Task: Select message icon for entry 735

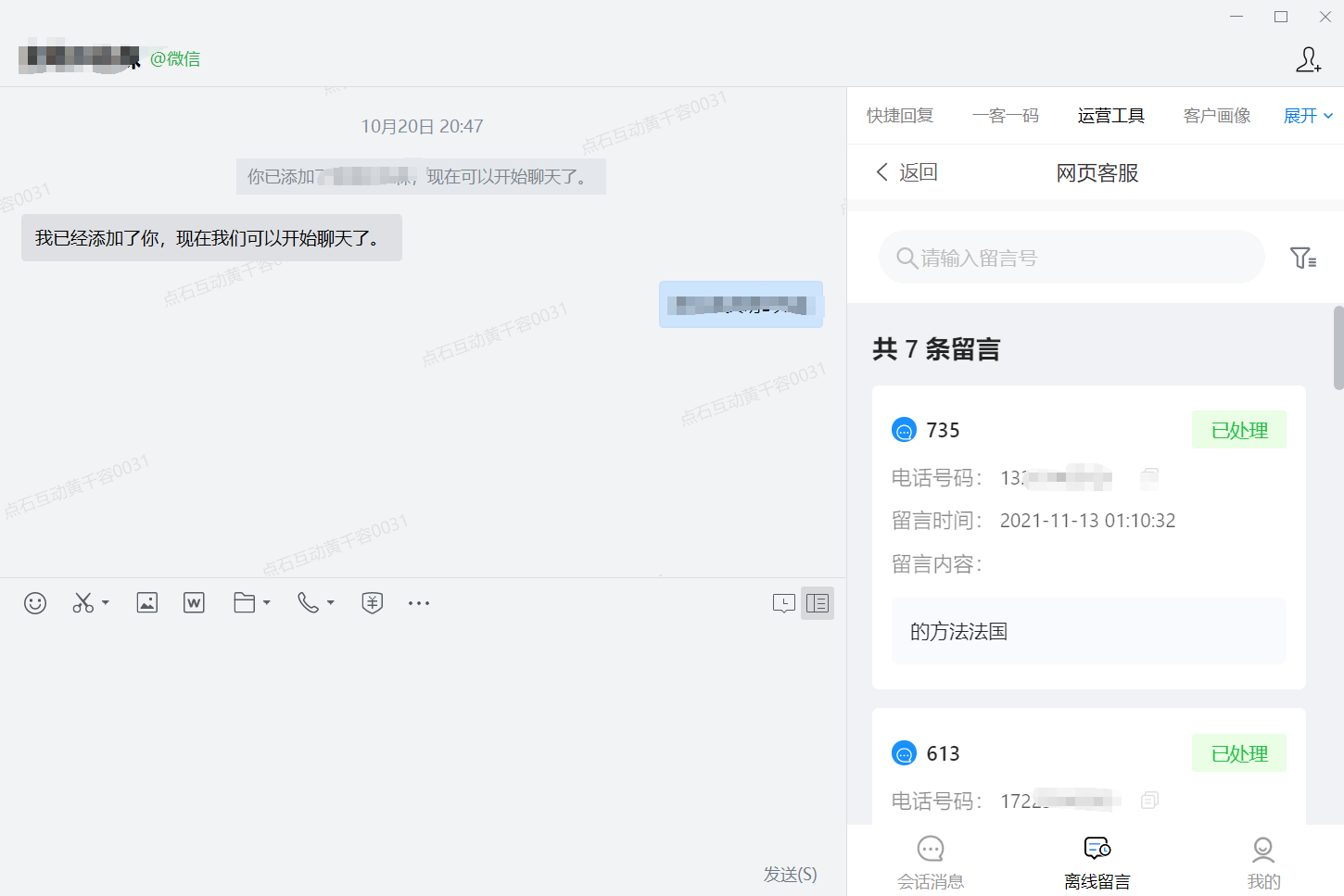Action: (x=904, y=430)
